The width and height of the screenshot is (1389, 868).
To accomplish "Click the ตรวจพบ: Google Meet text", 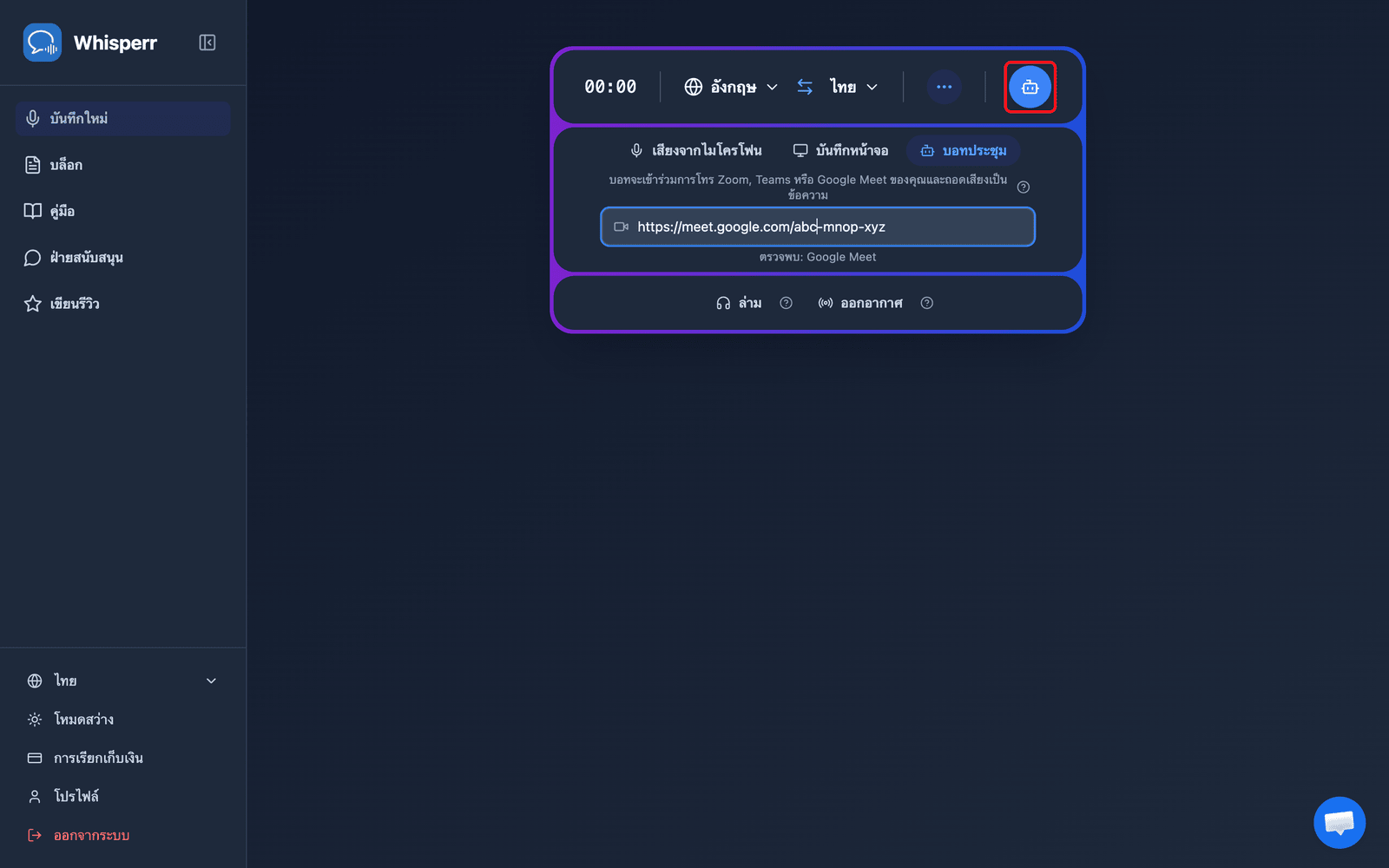I will (818, 257).
